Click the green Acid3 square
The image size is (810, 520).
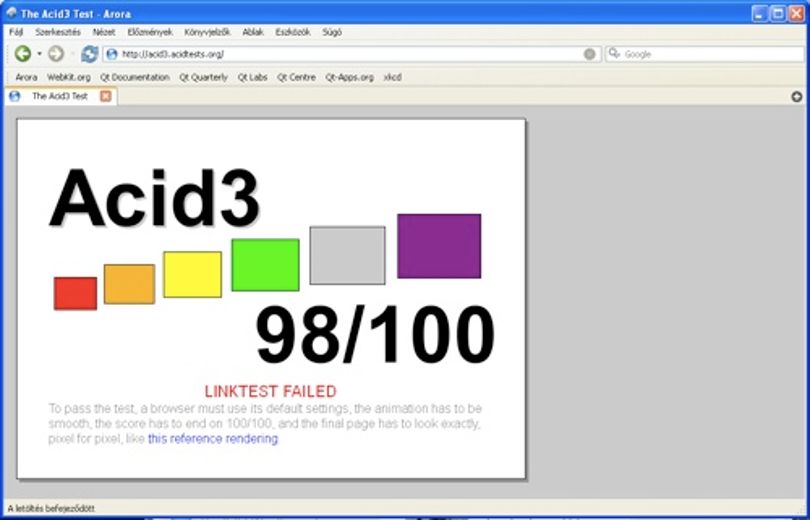coord(266,265)
